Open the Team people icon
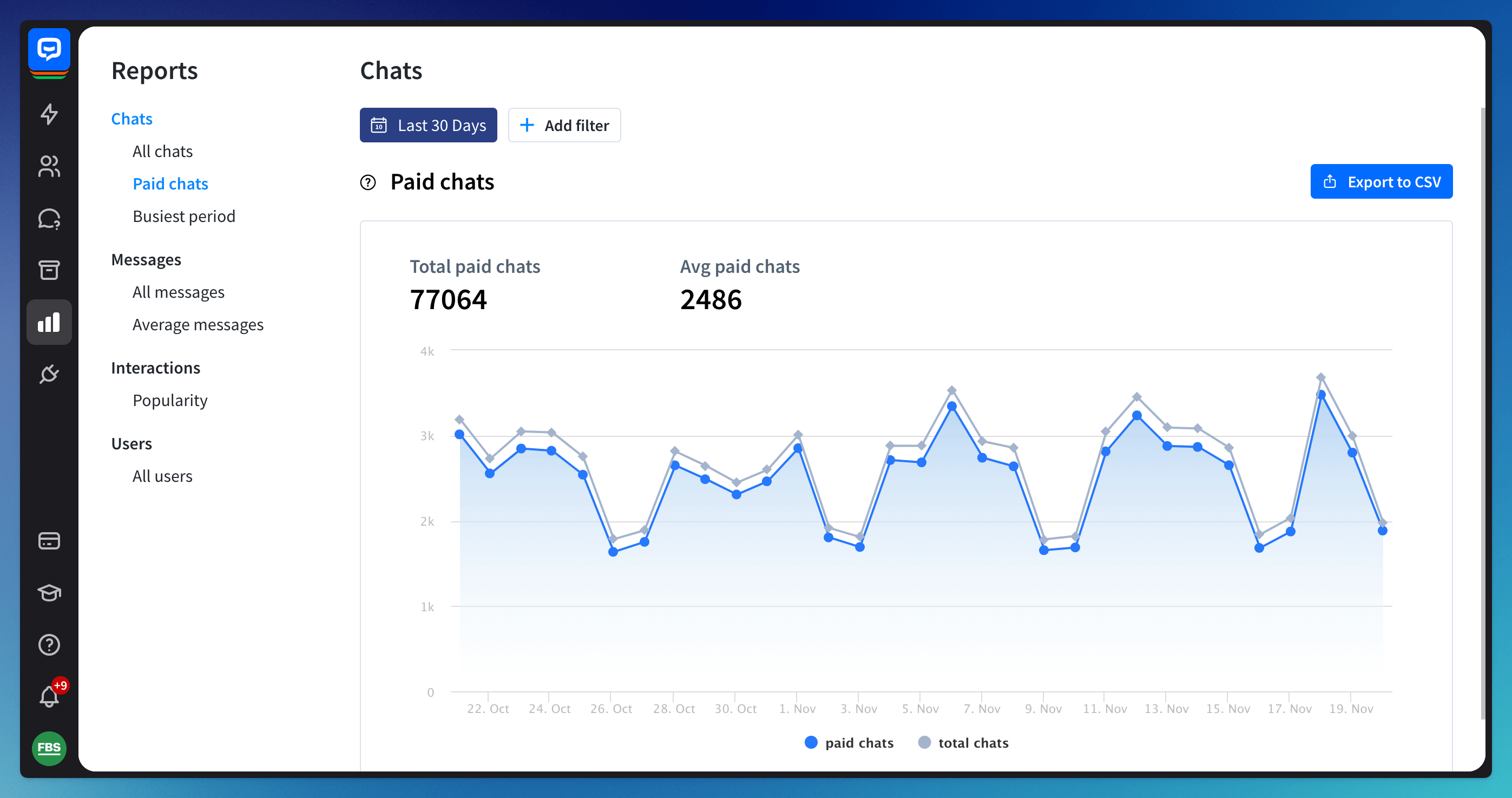 click(x=49, y=166)
